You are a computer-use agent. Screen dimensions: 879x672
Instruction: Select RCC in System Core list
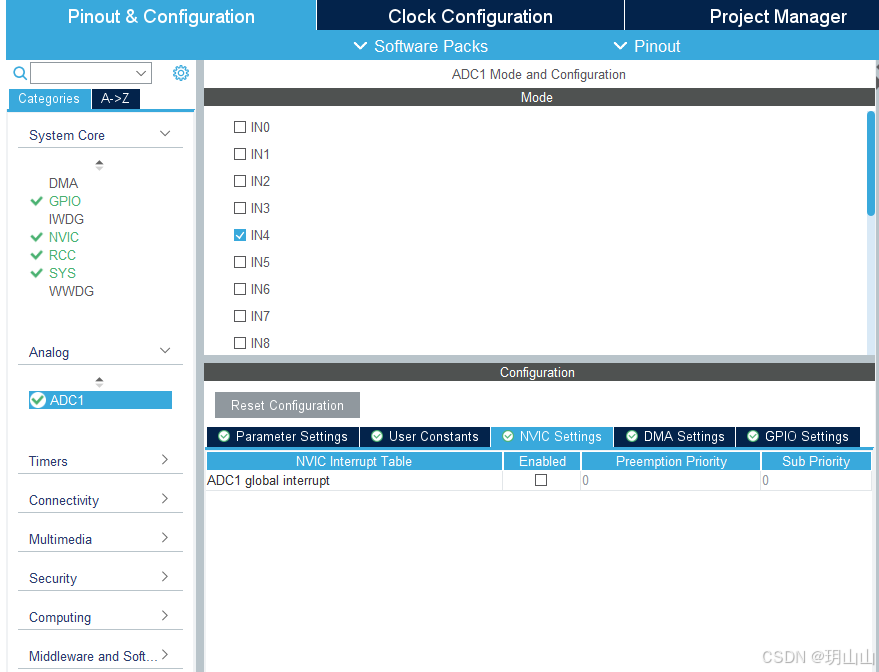pos(62,255)
